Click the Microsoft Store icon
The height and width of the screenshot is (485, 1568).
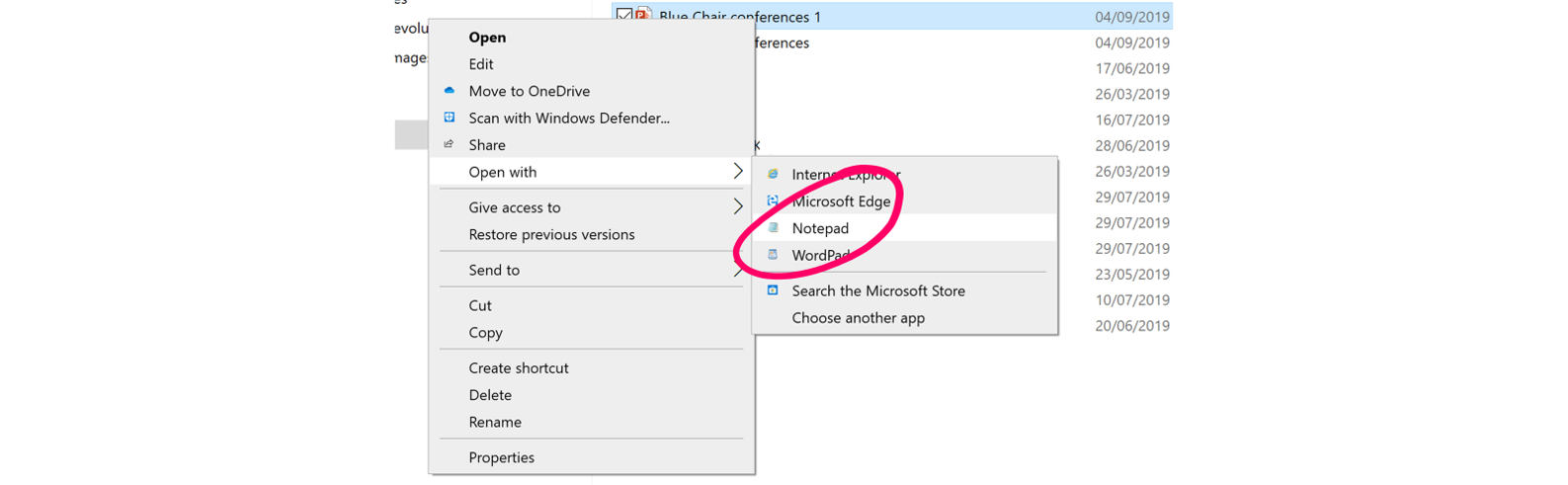pyautogui.click(x=773, y=290)
